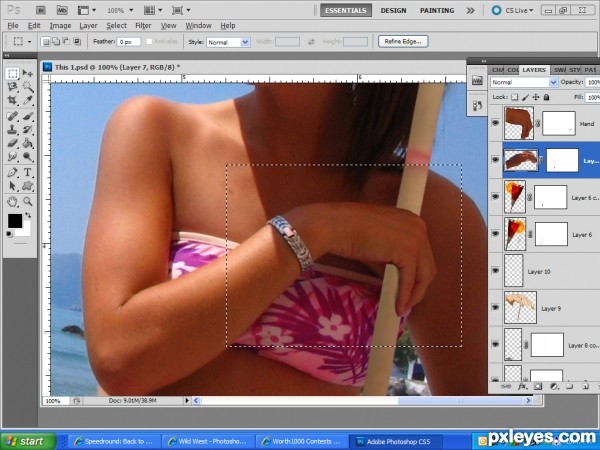Viewport: 600px width, 450px height.
Task: Select the Dodge tool
Action: tap(28, 157)
